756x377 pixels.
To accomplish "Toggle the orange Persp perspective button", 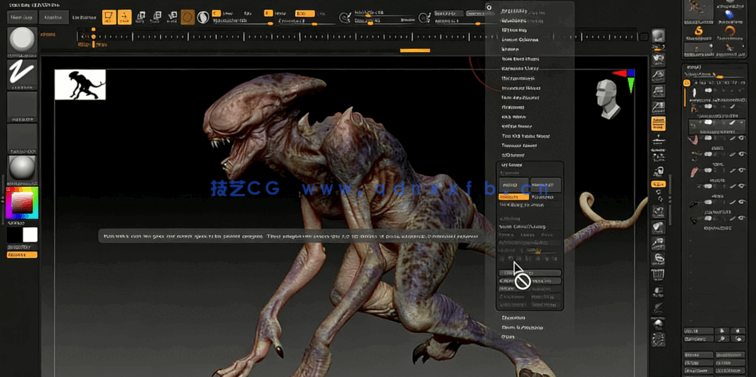I will click(x=658, y=123).
